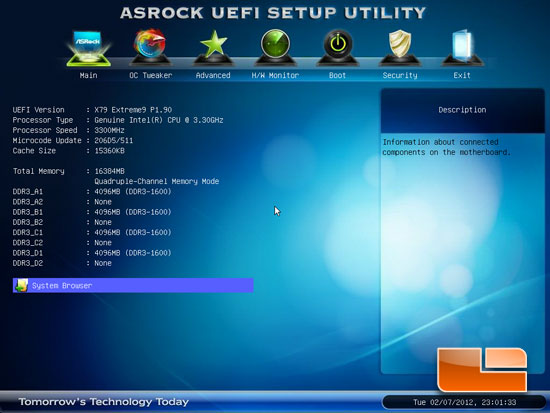Go to the Advanced tab label
The image size is (550, 413).
213,75
